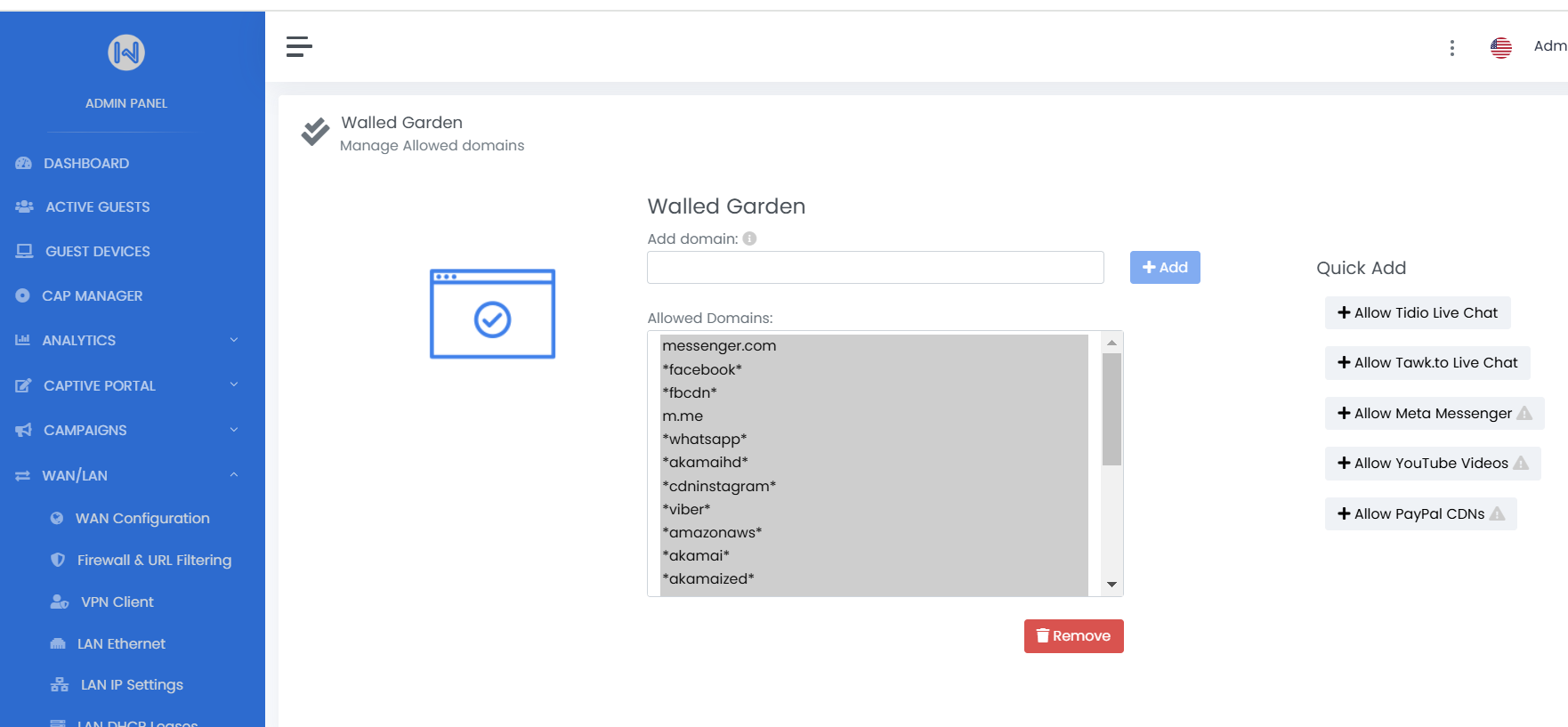Click Allow Tidio Live Chat
The height and width of the screenshot is (727, 1568).
pyautogui.click(x=1417, y=313)
